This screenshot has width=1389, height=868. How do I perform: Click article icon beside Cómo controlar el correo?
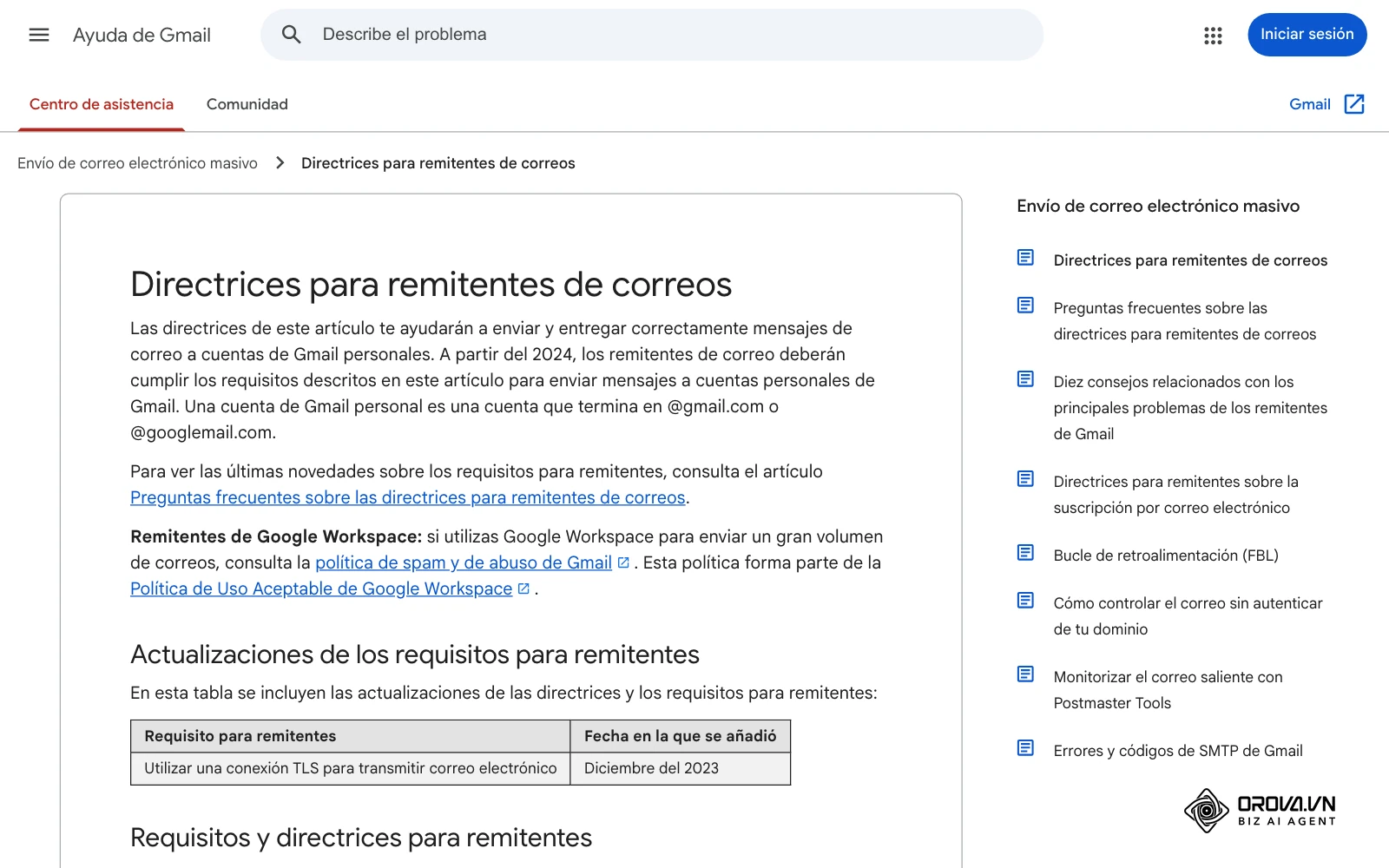point(1025,601)
